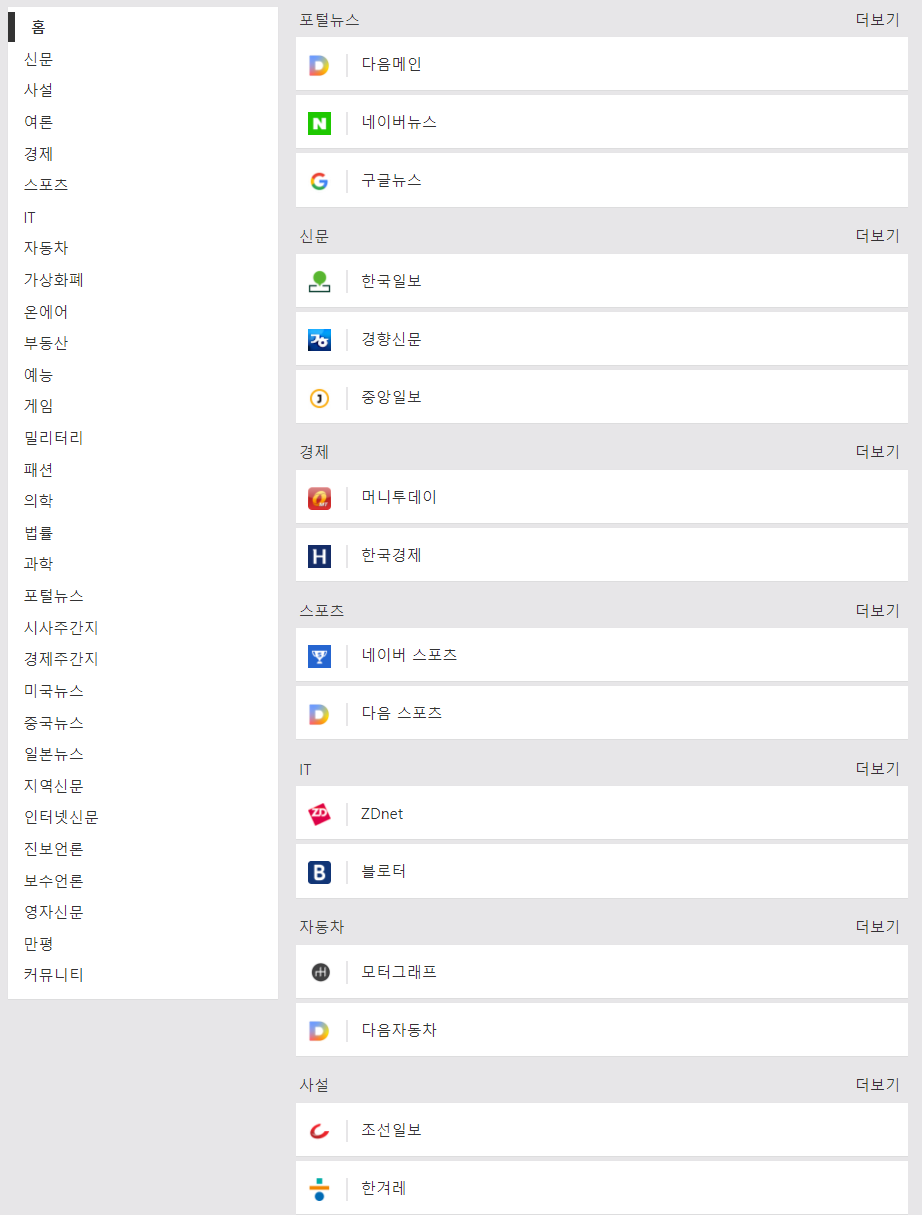Click the Daum icon beside 다음 스포츠
This screenshot has height=1215, width=922.
pyautogui.click(x=319, y=714)
